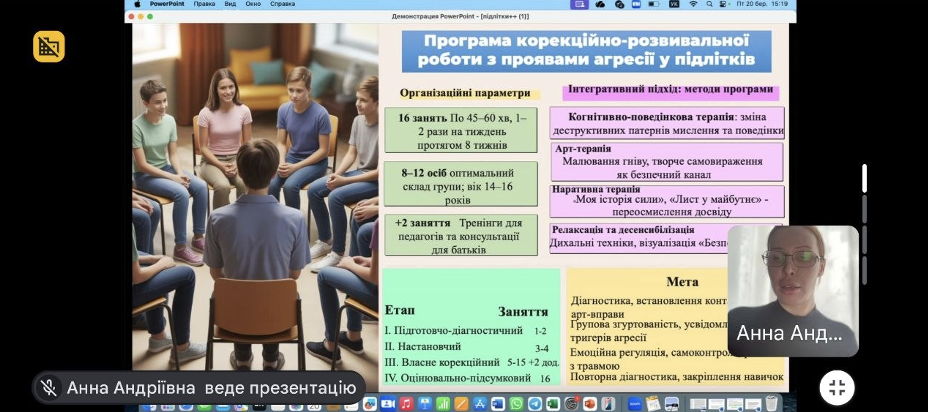The width and height of the screenshot is (928, 412).
Task: Exit full screen with the collapse arrows button
Action: tap(837, 388)
